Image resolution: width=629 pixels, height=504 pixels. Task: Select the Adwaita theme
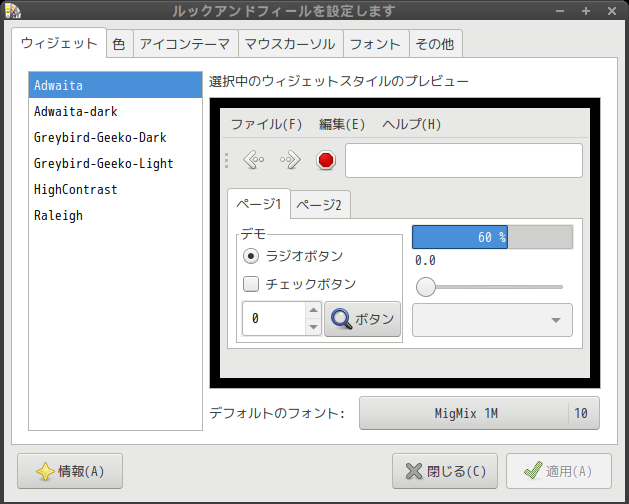116,85
